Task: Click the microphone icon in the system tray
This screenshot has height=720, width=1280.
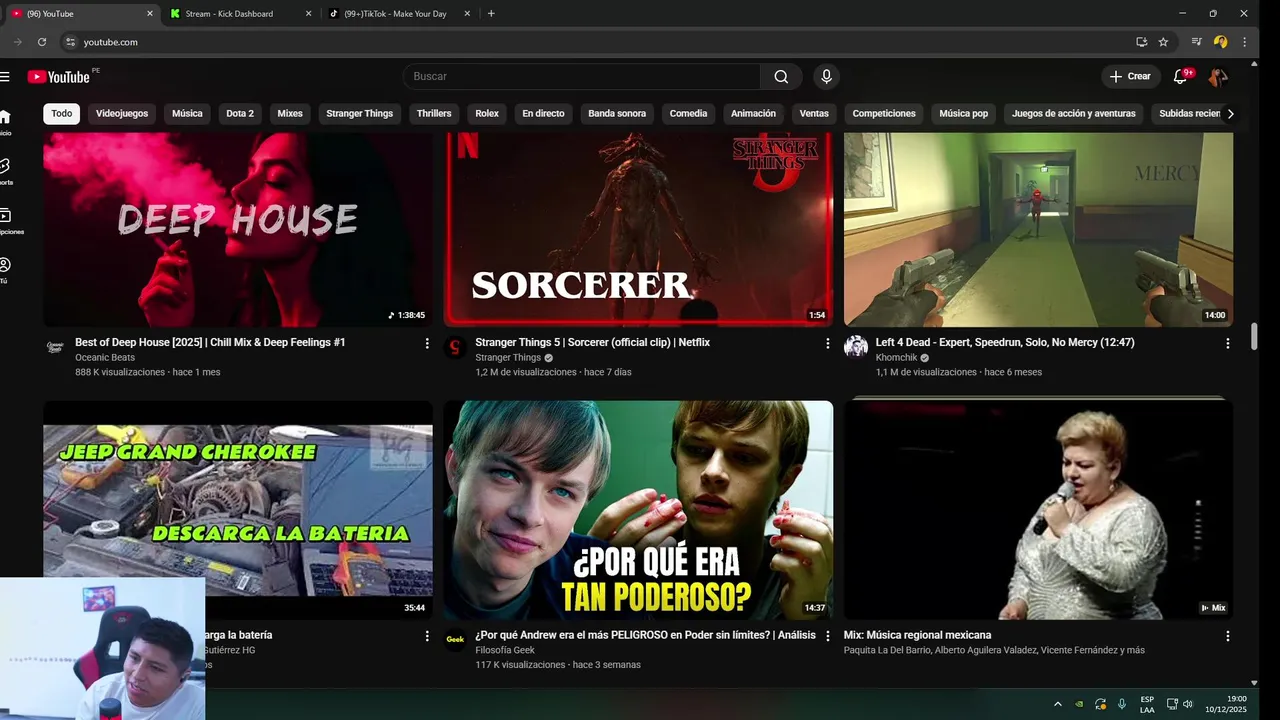Action: click(1122, 704)
